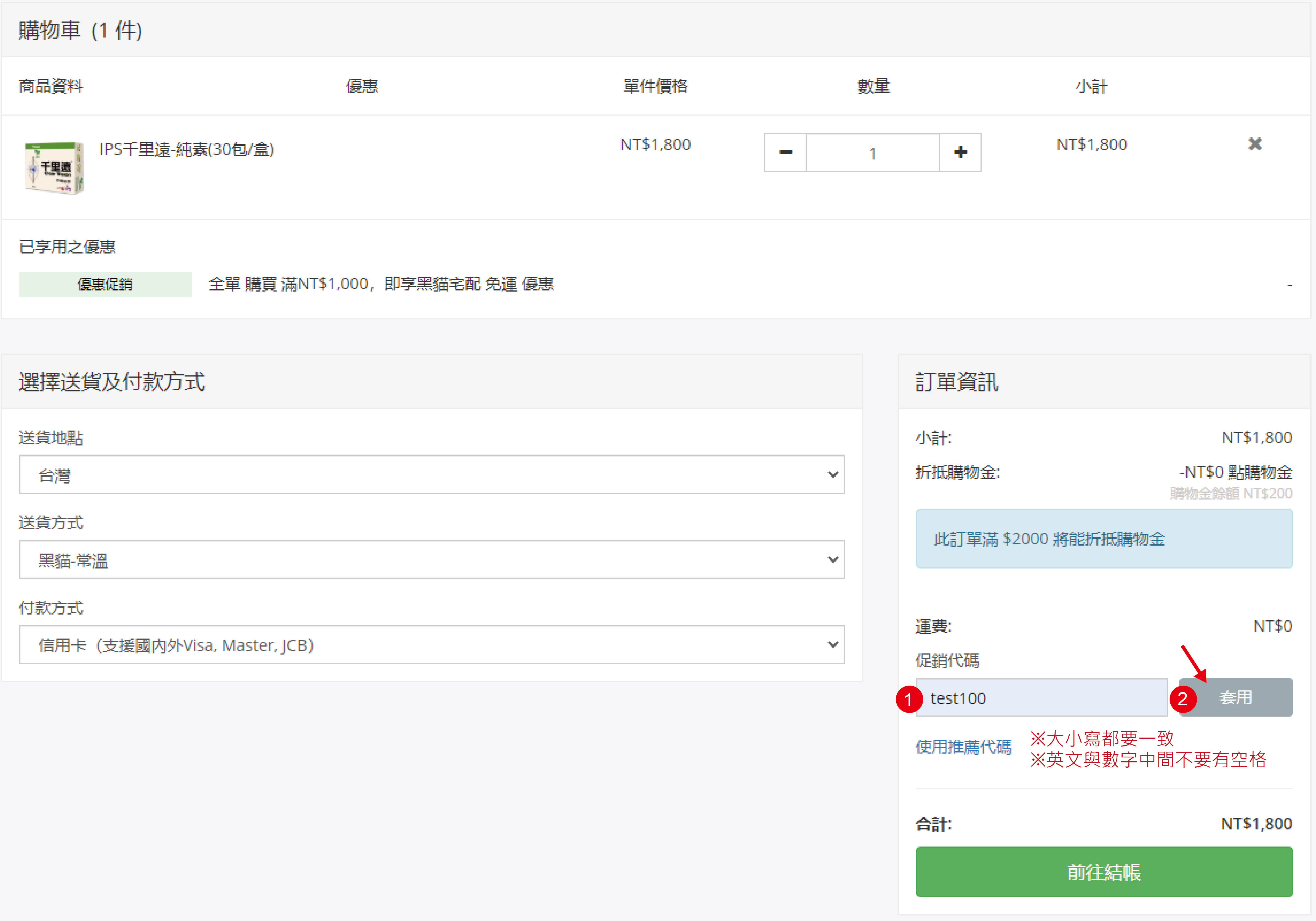This screenshot has width=1316, height=921.
Task: Open the 送貨方式 dropdown showing 黑貓-常溫
Action: (431, 559)
